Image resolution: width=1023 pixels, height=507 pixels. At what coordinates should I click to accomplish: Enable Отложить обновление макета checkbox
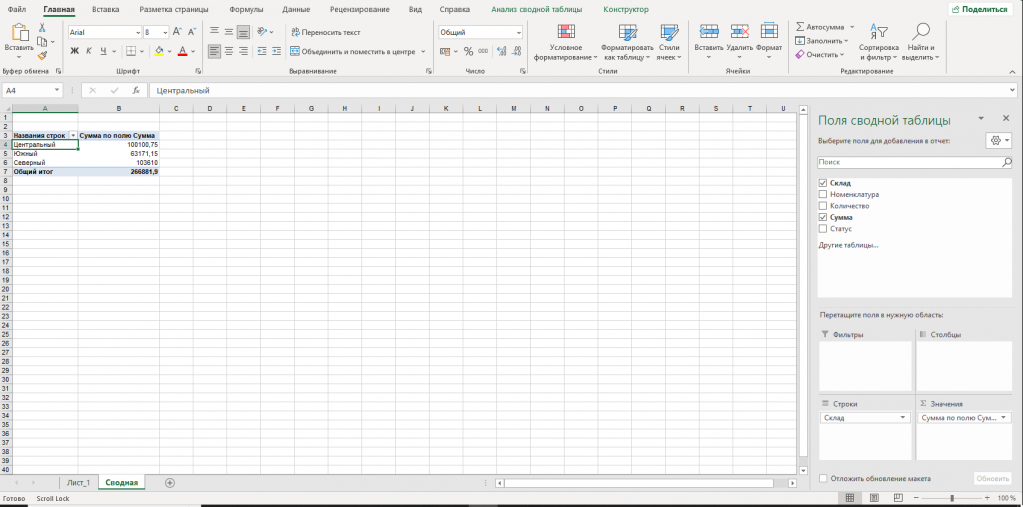pos(823,478)
